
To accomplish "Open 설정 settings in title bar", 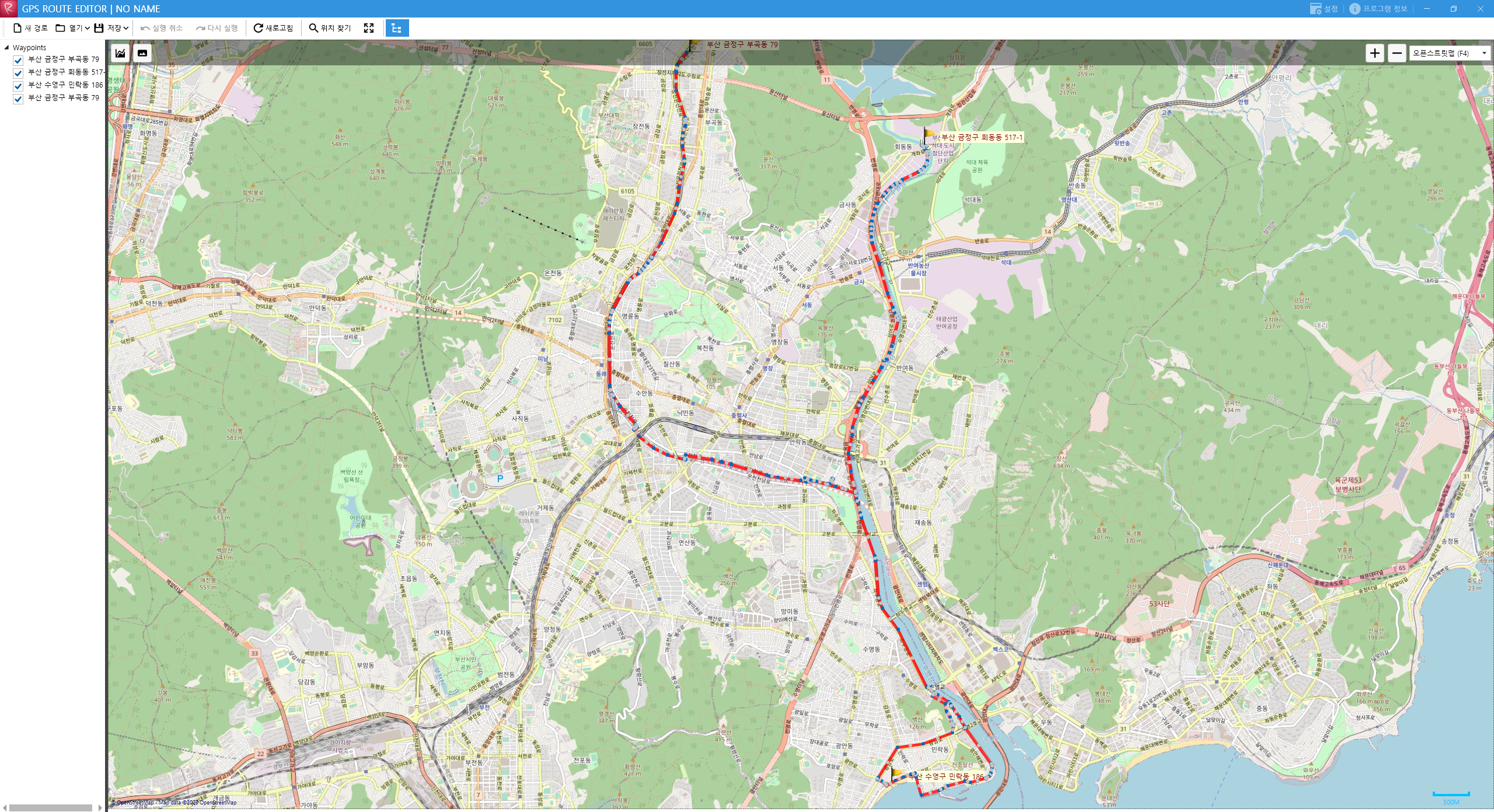I will [1324, 9].
